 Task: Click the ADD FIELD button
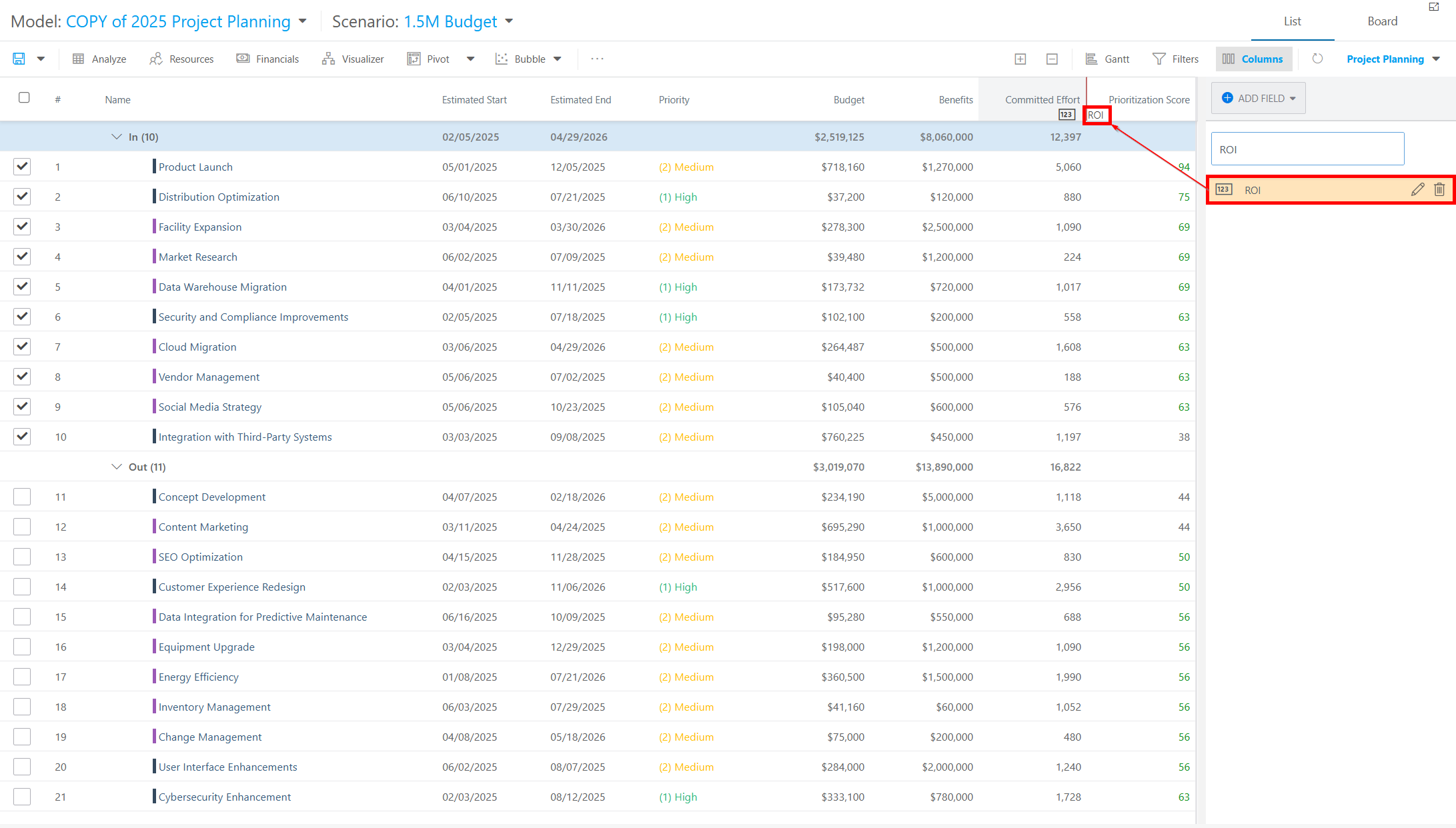[1258, 98]
